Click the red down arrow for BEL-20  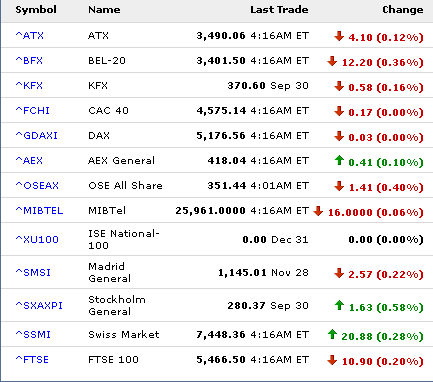[332, 61]
